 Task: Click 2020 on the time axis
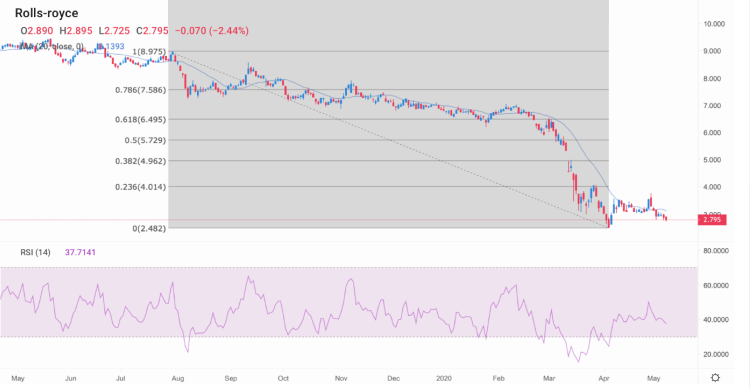pyautogui.click(x=444, y=378)
